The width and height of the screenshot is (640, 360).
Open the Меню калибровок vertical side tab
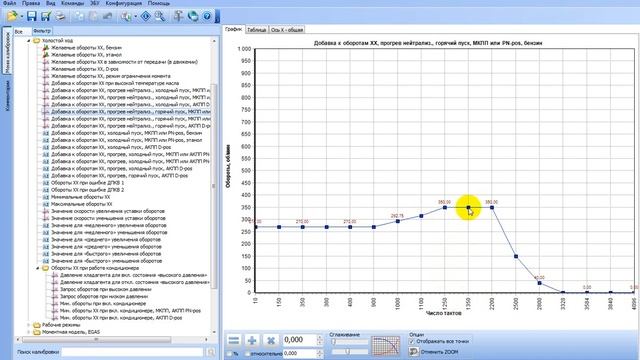[x=7, y=51]
